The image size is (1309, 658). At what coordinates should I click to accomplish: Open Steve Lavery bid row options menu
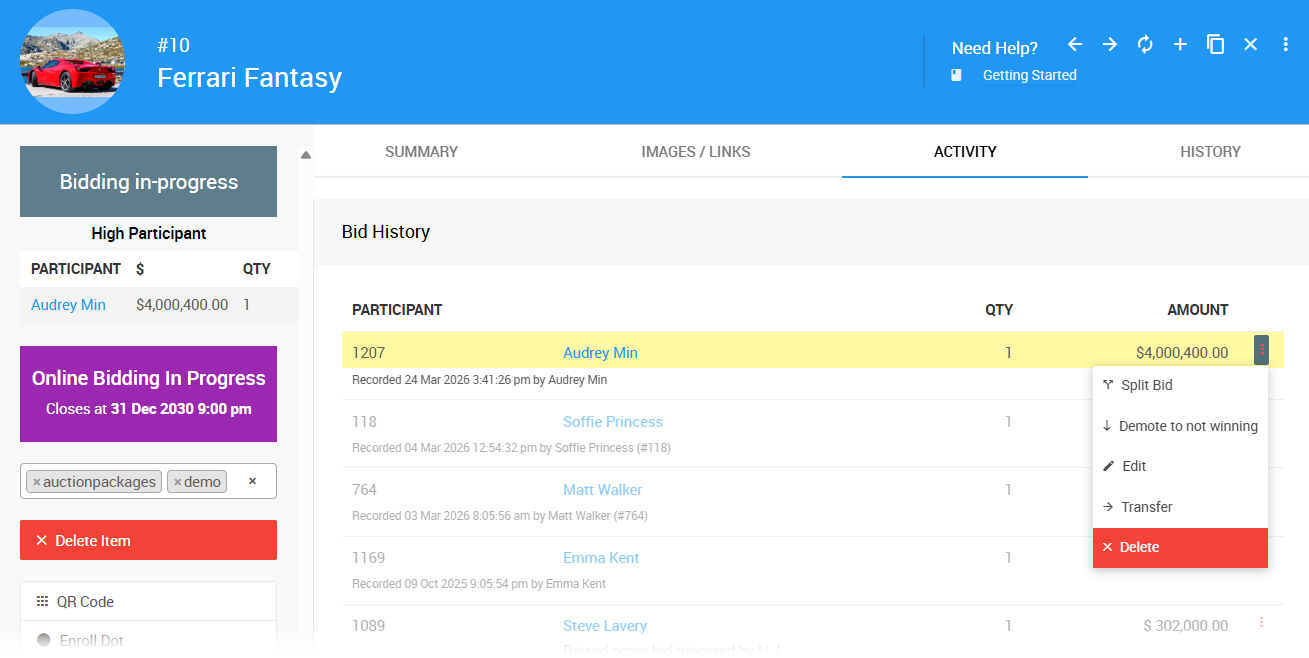(x=1261, y=623)
